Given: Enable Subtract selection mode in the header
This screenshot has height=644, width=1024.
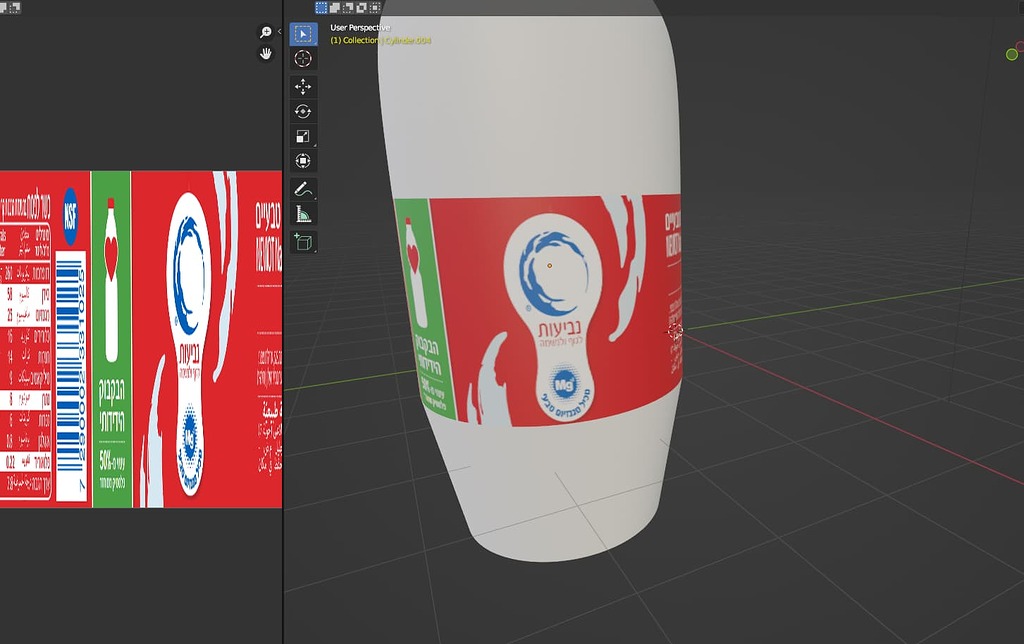Looking at the screenshot, I should coord(347,8).
